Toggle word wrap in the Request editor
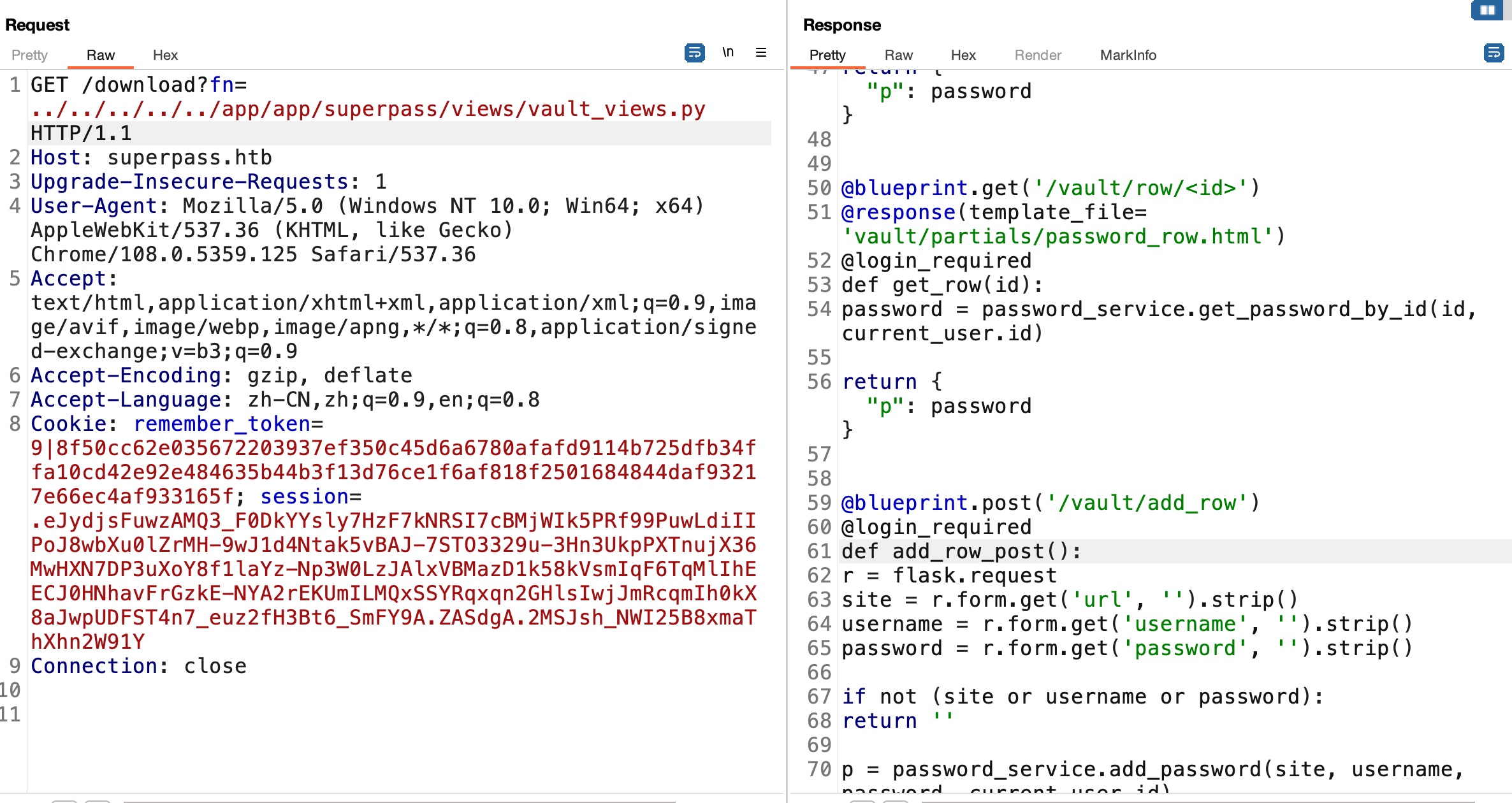 click(x=694, y=53)
